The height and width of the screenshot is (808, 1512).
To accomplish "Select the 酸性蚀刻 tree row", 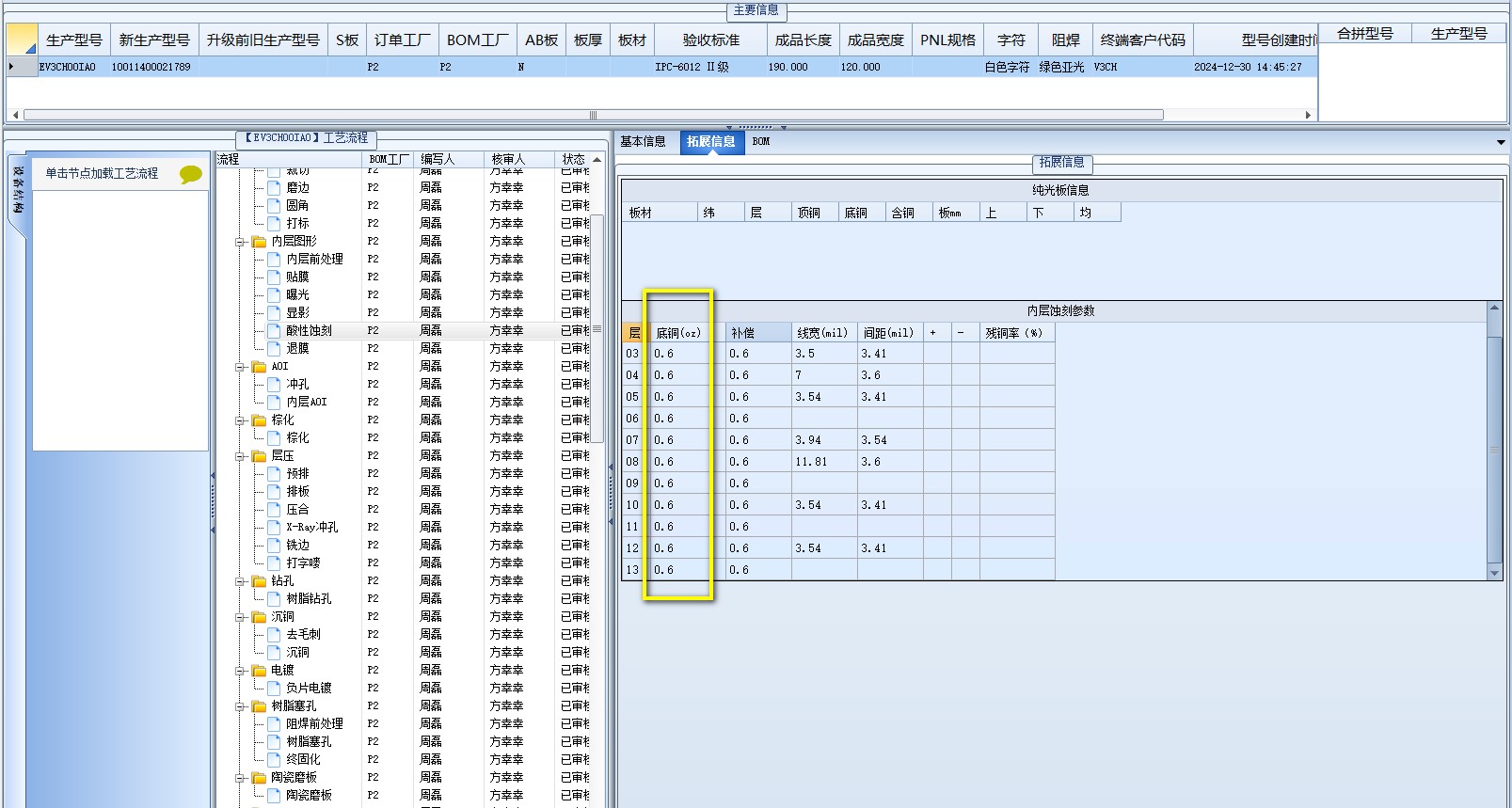I will tap(403, 331).
